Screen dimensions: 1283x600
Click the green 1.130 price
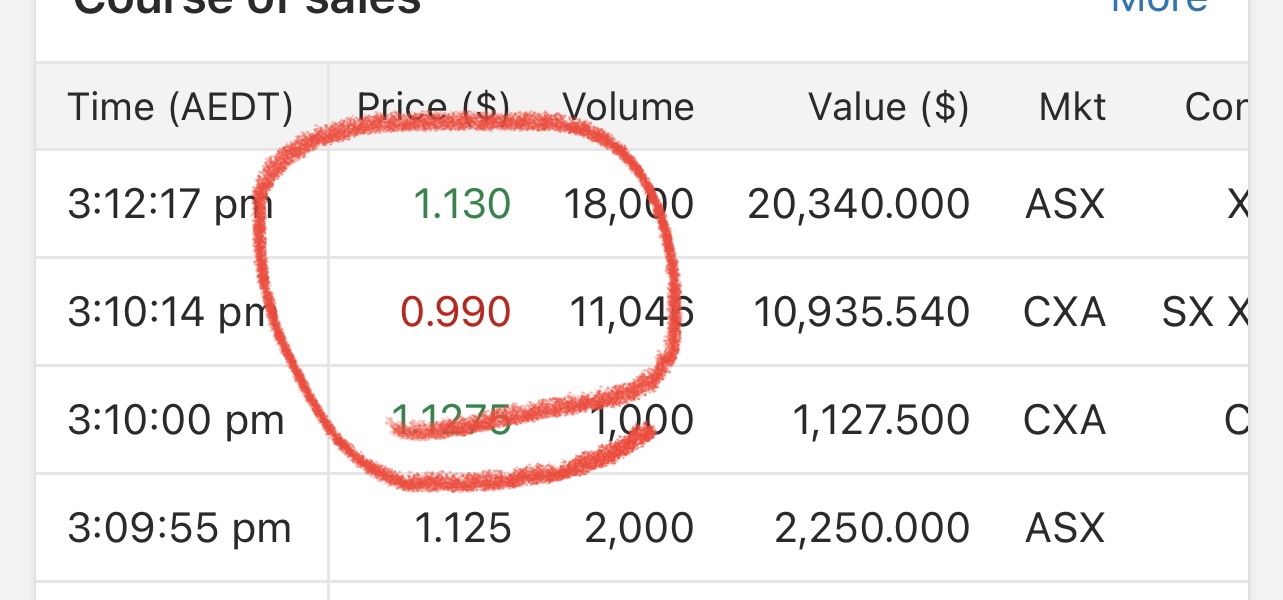tap(462, 205)
